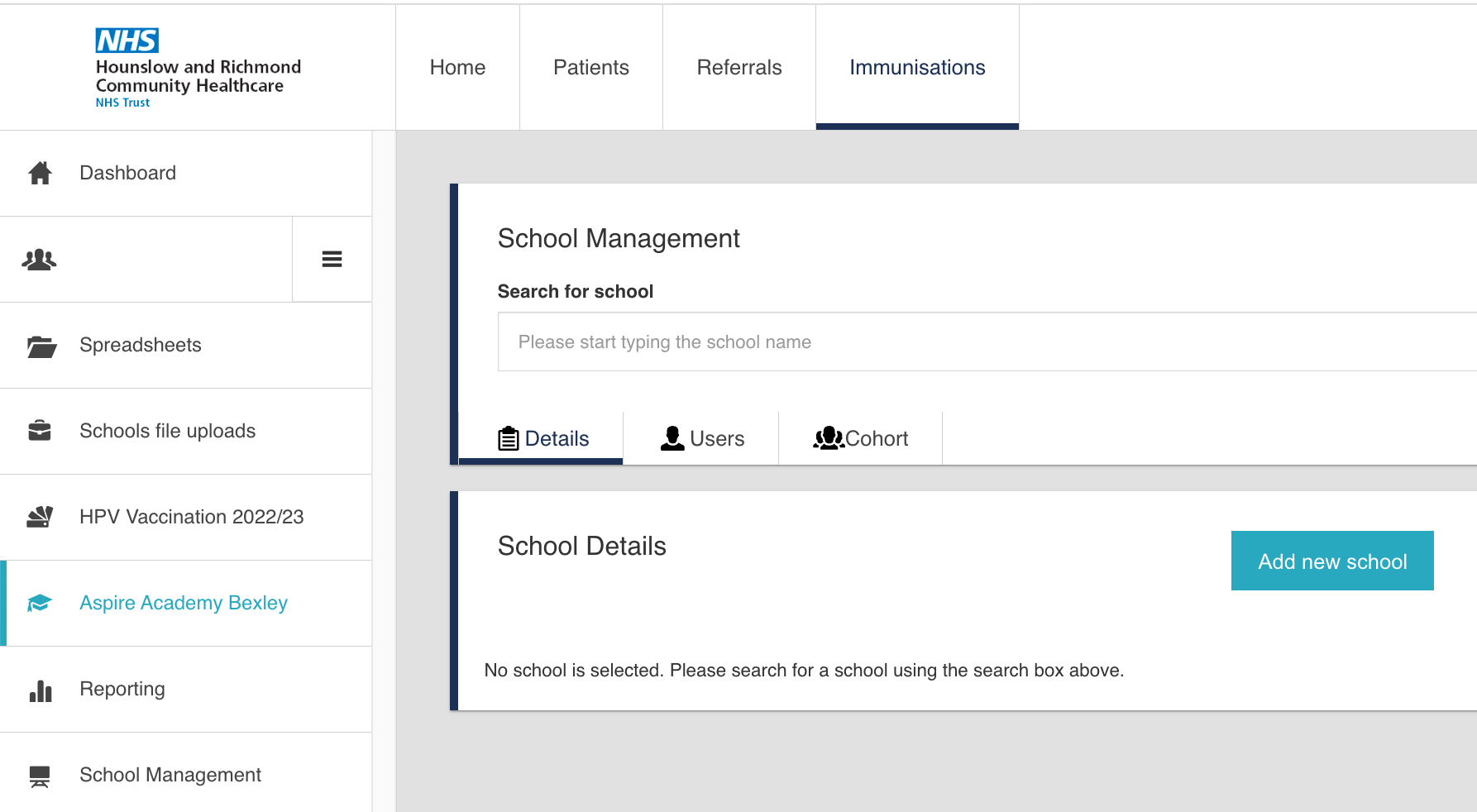Open the Referrals tab
The image size is (1477, 812).
click(x=738, y=68)
